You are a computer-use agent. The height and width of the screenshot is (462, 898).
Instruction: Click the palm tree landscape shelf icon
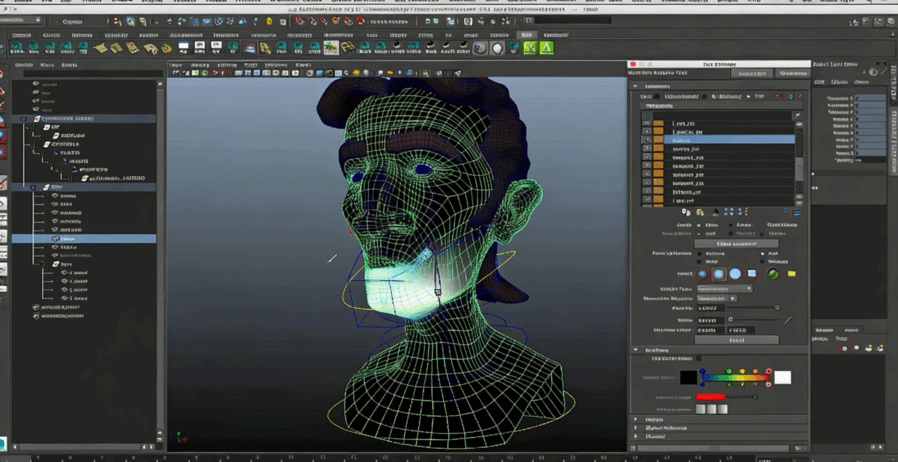[331, 47]
